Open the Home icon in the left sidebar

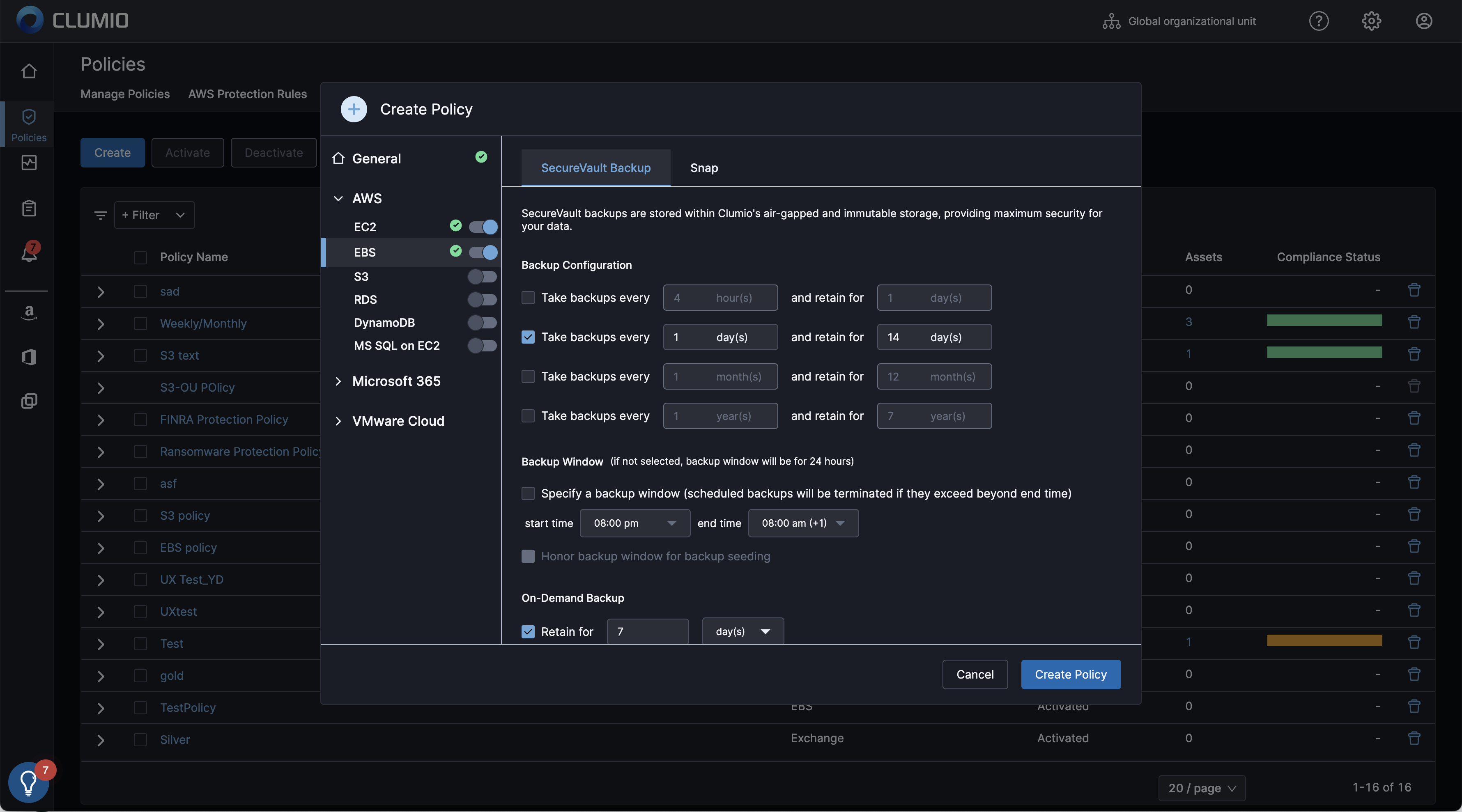point(29,71)
